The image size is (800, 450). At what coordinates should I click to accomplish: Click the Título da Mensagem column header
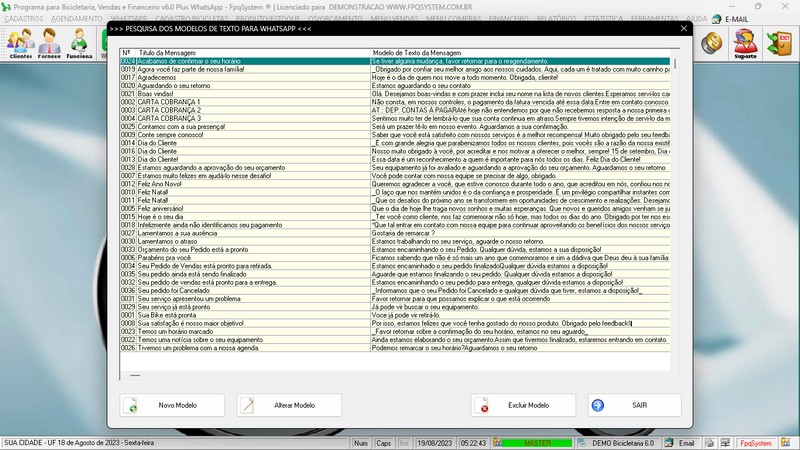click(253, 53)
